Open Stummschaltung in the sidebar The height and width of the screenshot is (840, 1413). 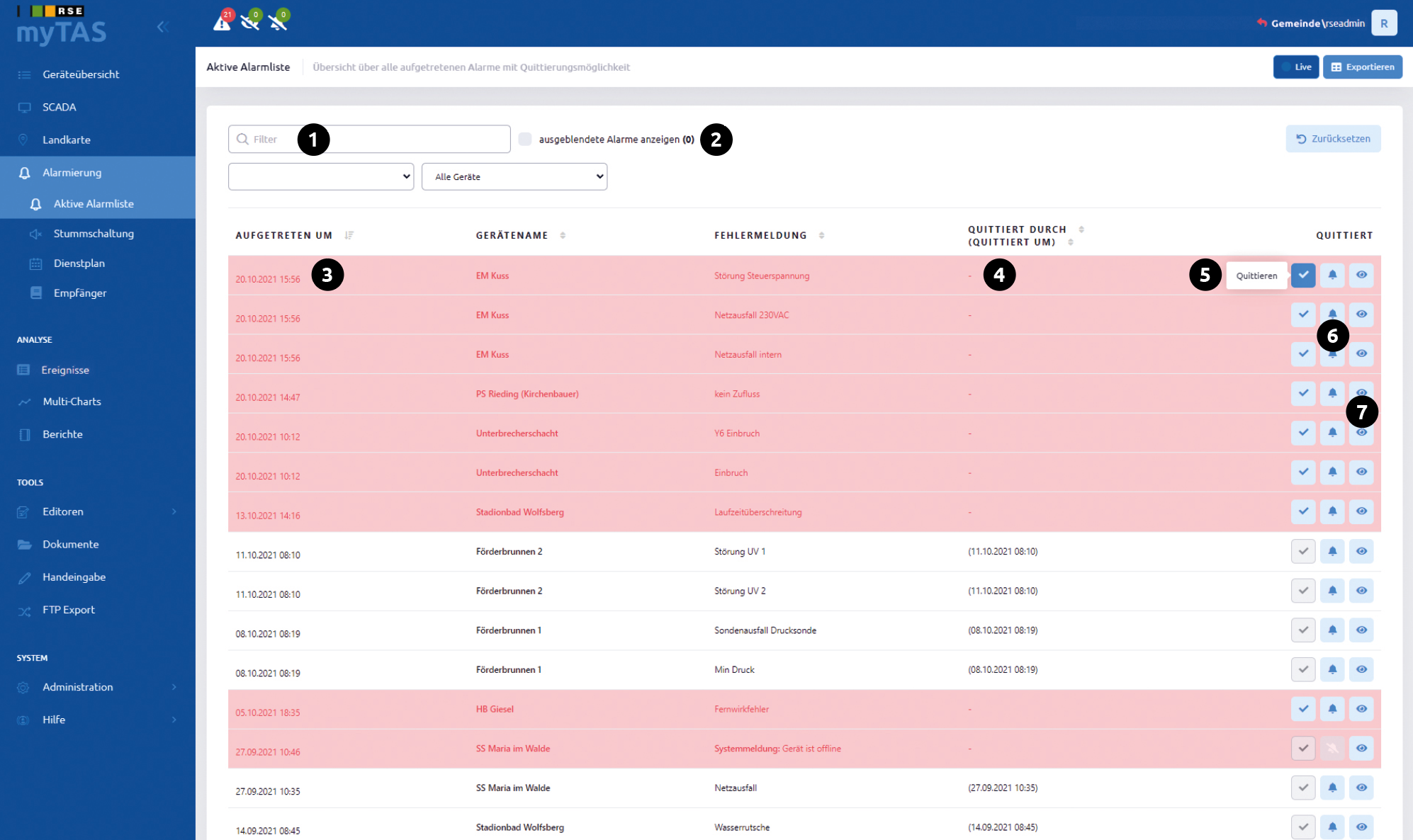(94, 234)
